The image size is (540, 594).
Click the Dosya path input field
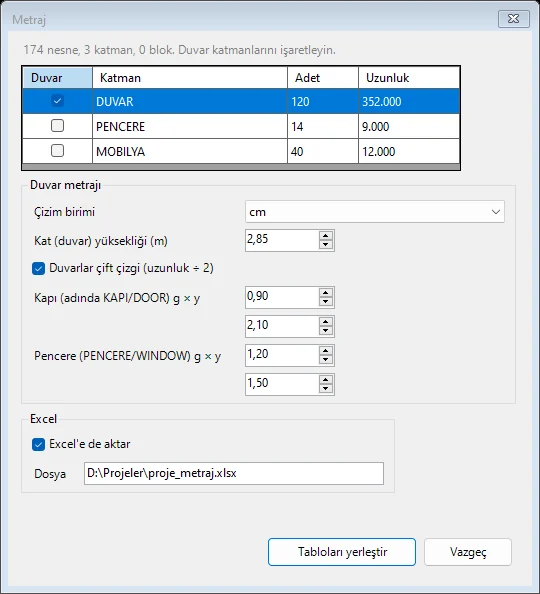click(x=234, y=474)
